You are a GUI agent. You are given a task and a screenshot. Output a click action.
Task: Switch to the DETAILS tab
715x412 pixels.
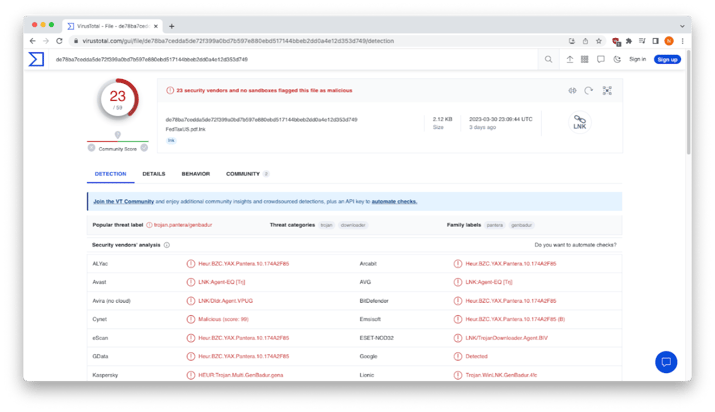[x=153, y=174]
